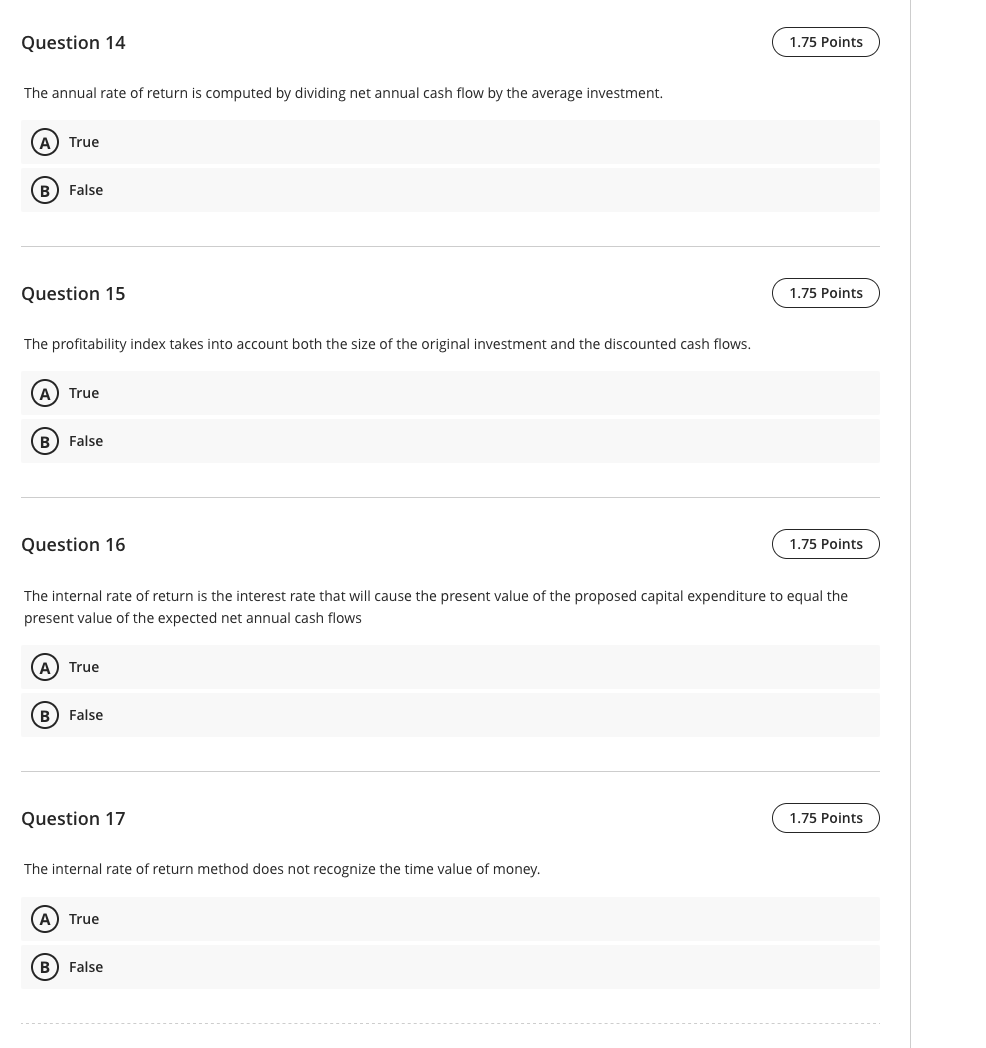Mark False for Question 16
Image resolution: width=986 pixels, height=1048 pixels.
pyautogui.click(x=450, y=715)
